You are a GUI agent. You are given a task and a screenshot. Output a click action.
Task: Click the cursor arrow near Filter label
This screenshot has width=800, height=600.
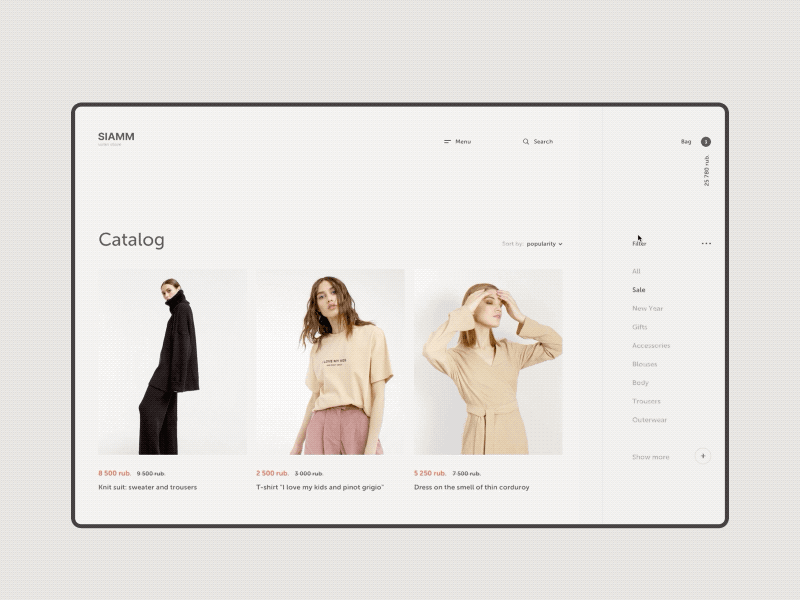[640, 237]
